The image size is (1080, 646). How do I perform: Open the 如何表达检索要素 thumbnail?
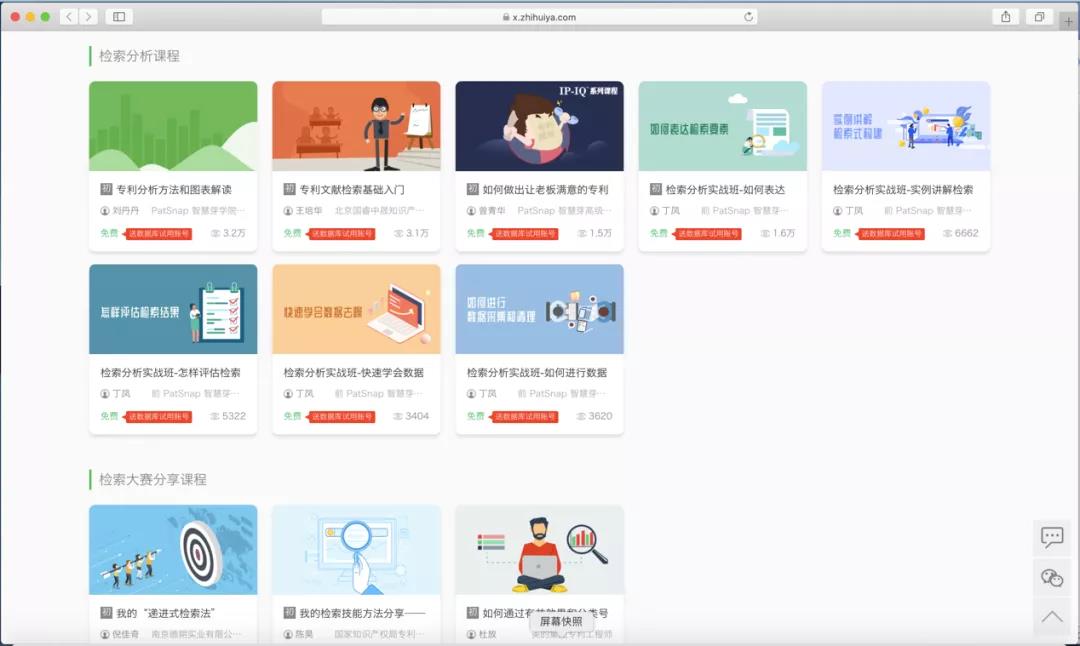point(723,126)
